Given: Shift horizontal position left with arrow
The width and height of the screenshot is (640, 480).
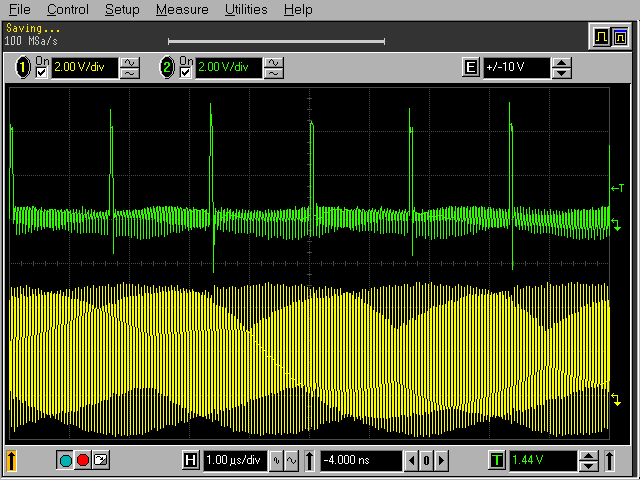Looking at the screenshot, I should click(x=411, y=461).
